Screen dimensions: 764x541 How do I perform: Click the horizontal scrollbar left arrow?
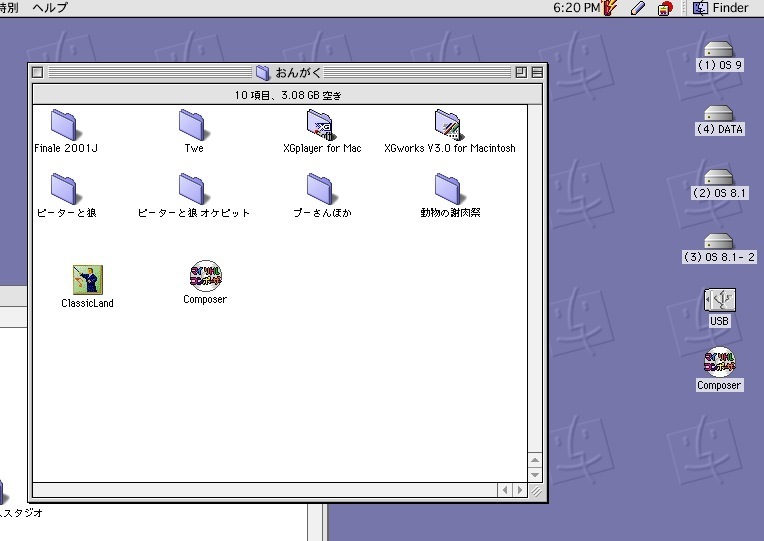point(505,490)
